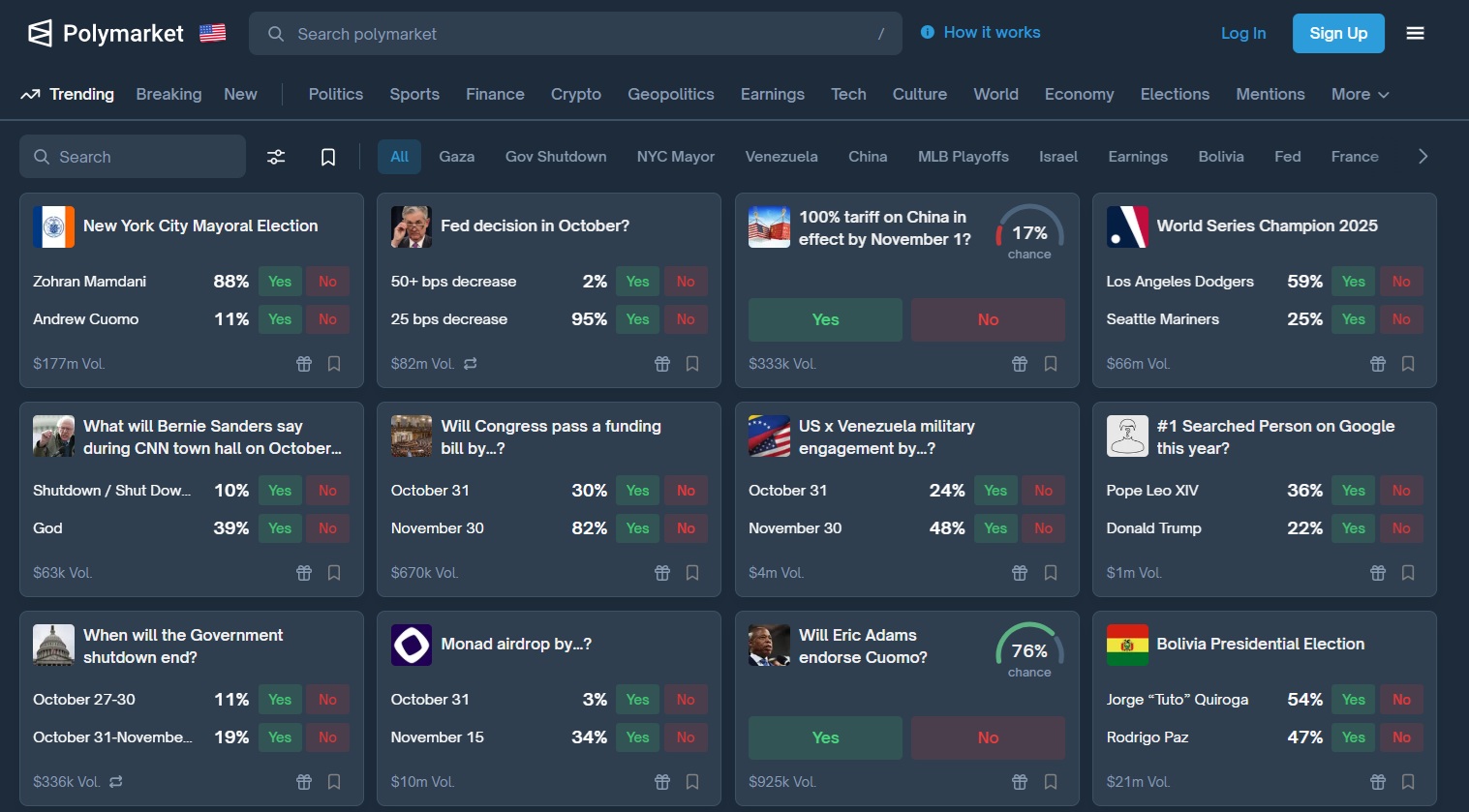Select the MLB Playoffs topic chip
Image resolution: width=1469 pixels, height=812 pixels.
point(964,157)
